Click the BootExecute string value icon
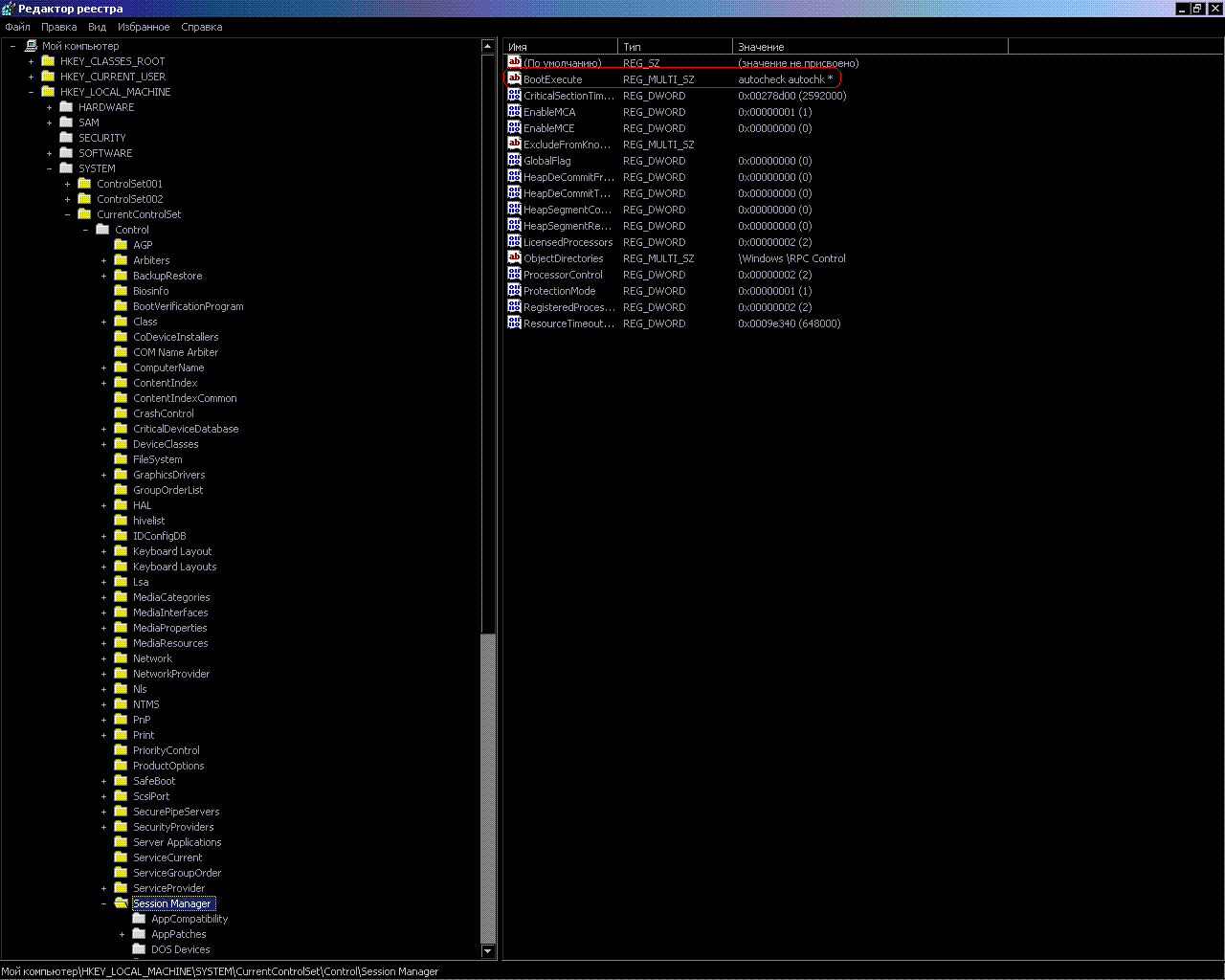 (x=514, y=79)
